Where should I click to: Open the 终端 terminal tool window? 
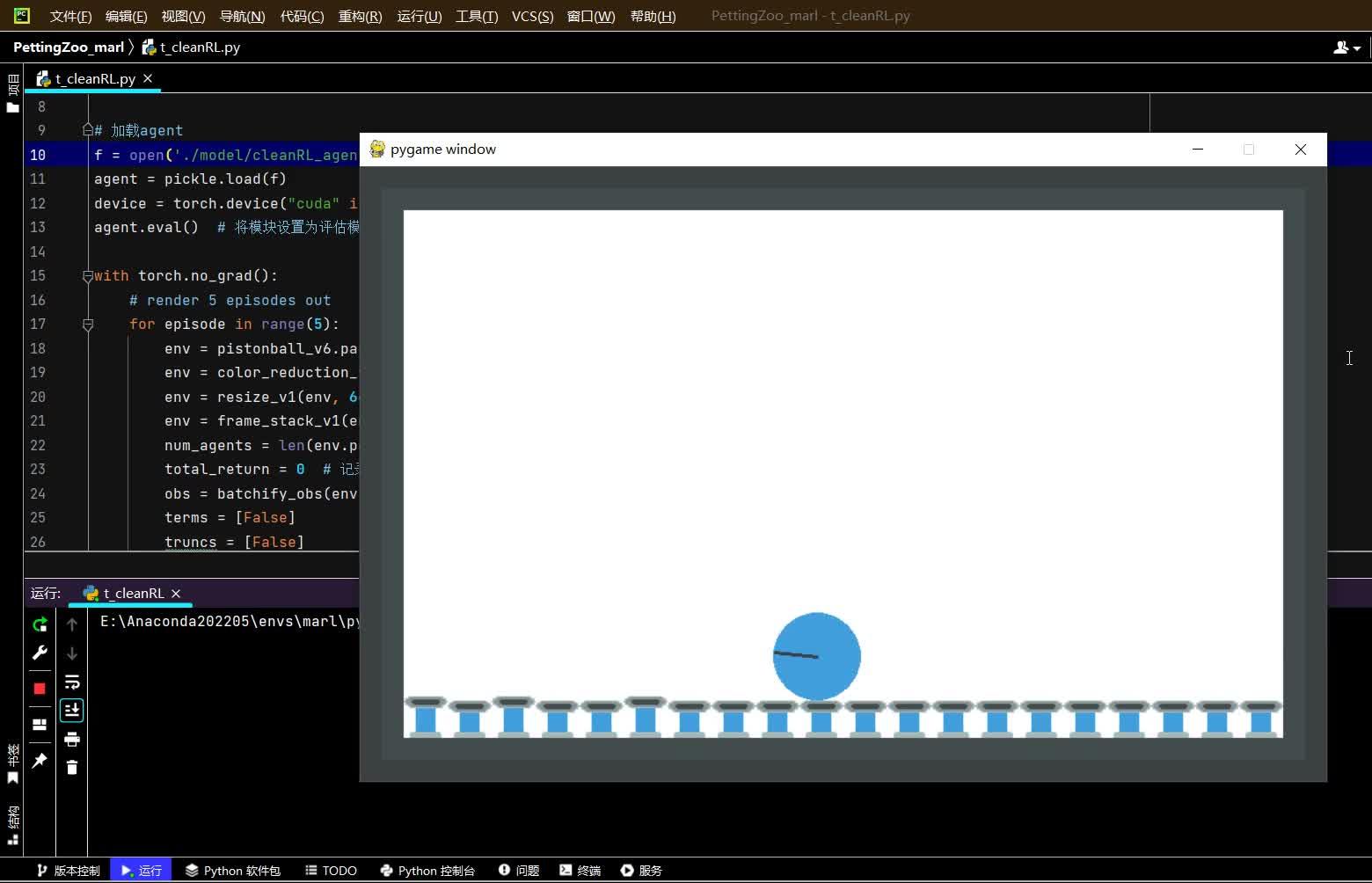point(580,871)
